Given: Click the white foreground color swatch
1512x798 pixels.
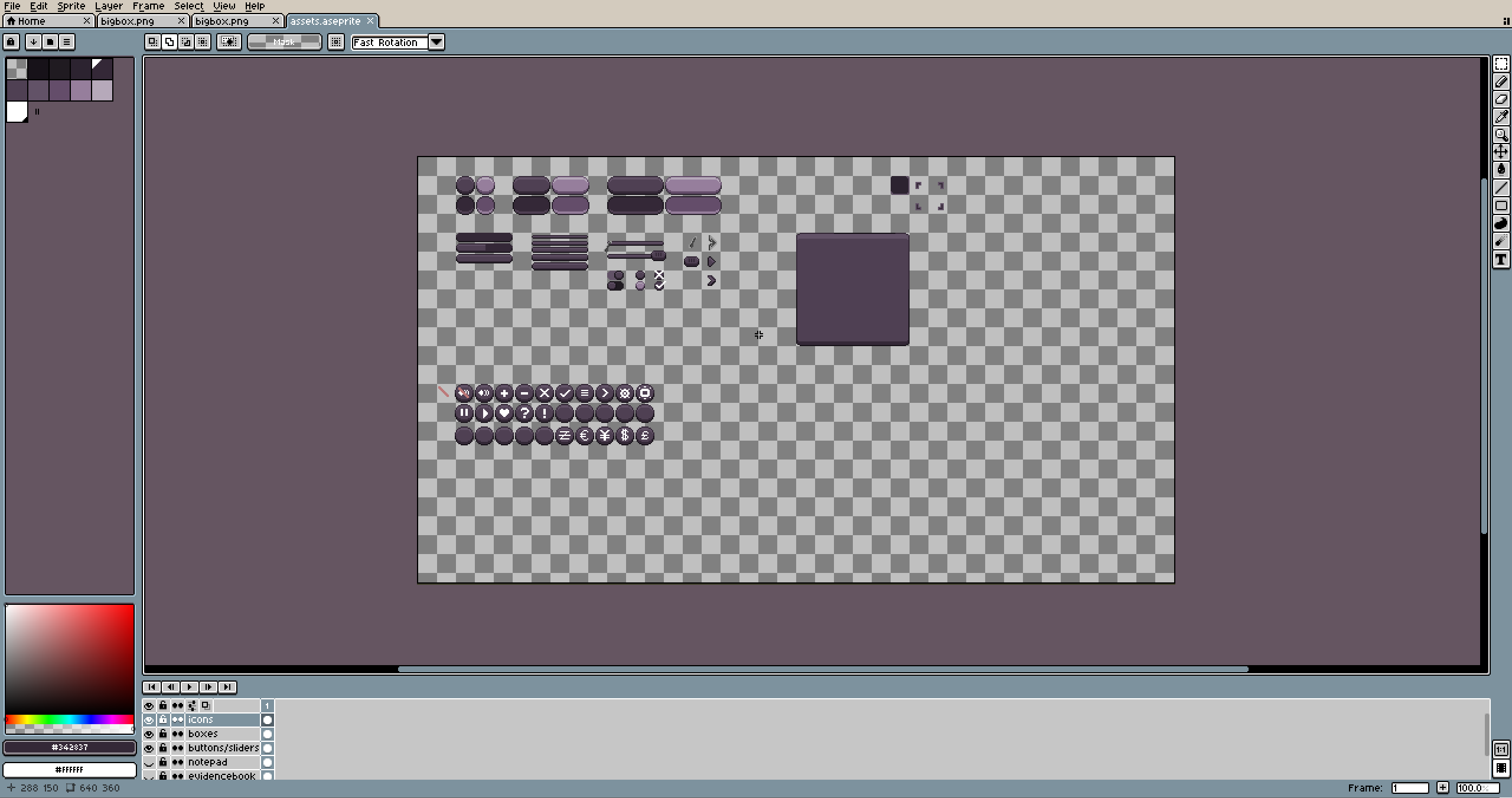Looking at the screenshot, I should tap(69, 769).
